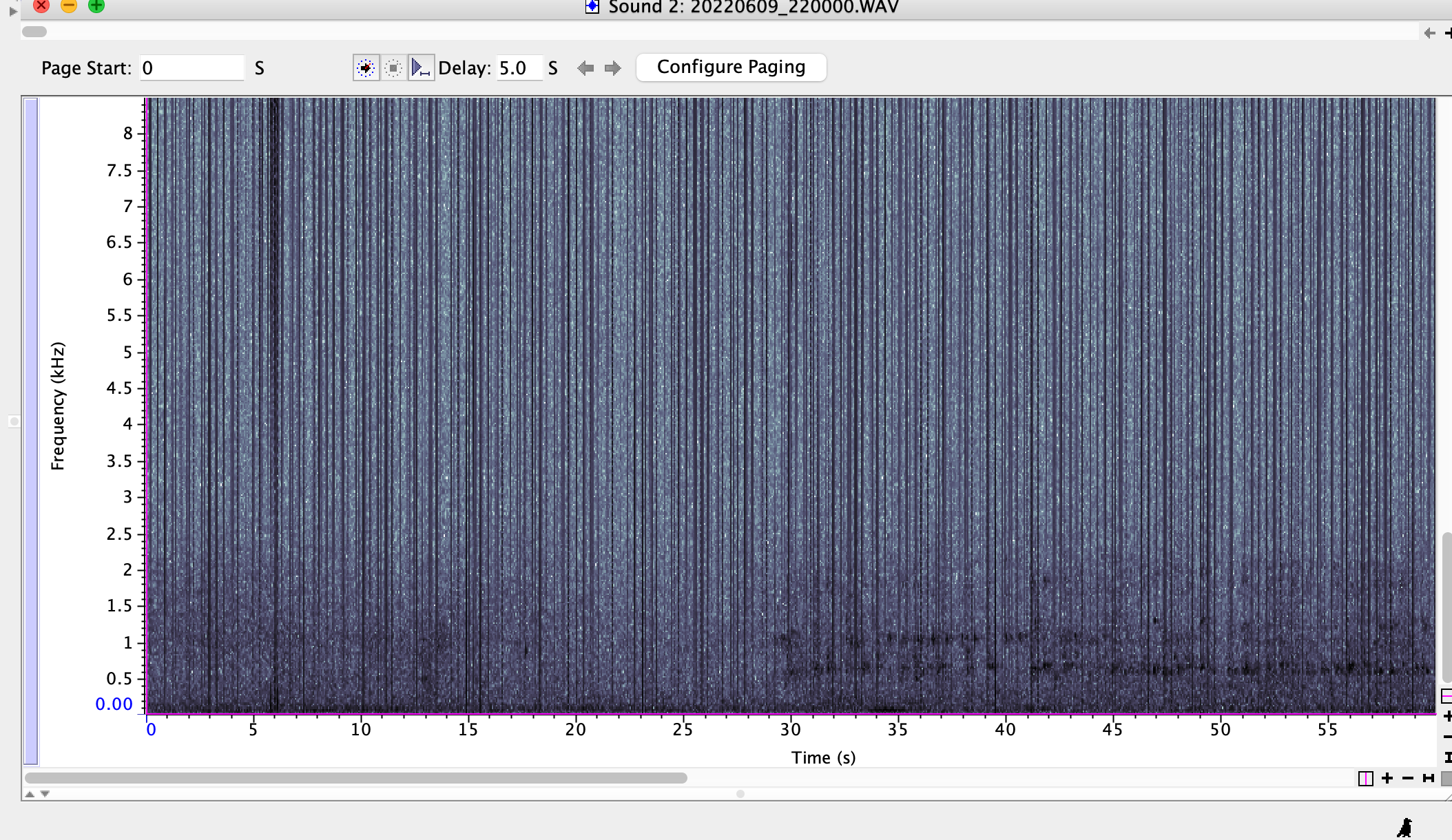Click the dotted-square paging mode icon
The image size is (1452, 840).
393,68
